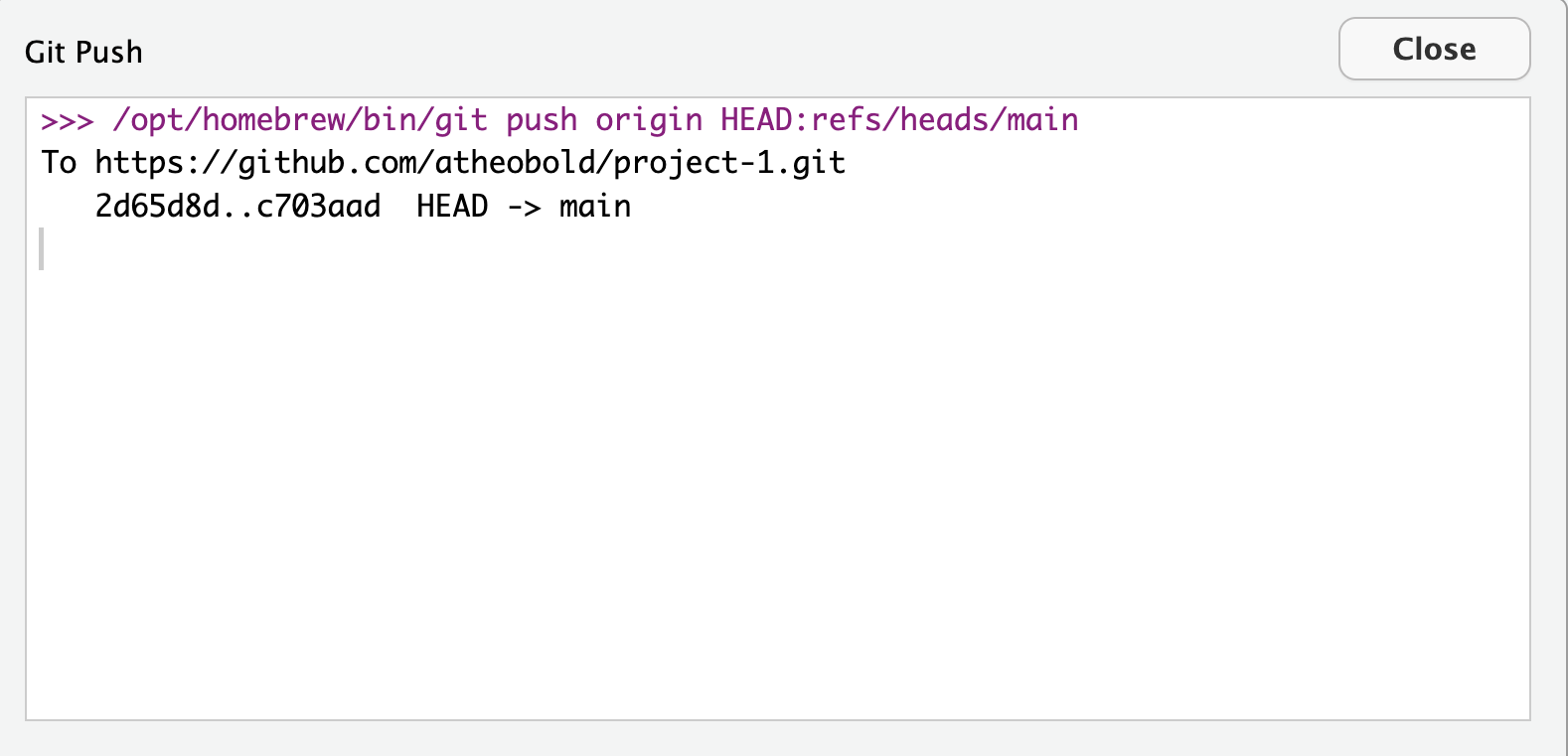
Task: Click the Git Push dialog title
Action: click(83, 52)
